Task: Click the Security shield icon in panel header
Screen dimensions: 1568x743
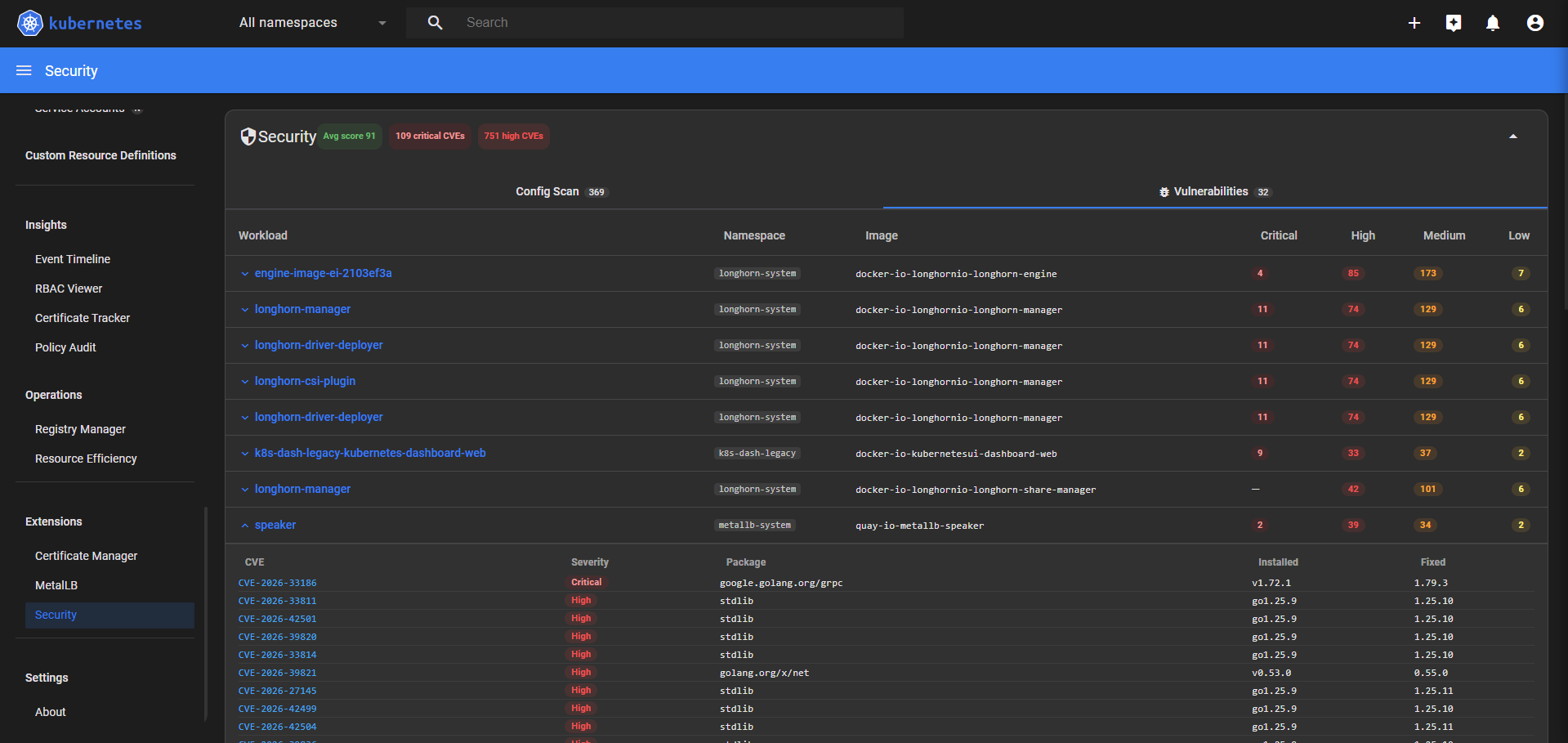Action: 248,137
